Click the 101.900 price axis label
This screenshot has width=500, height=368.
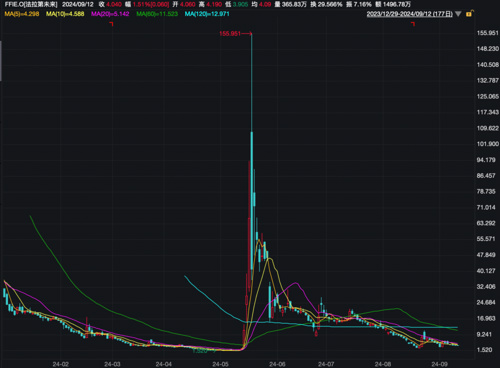point(488,144)
